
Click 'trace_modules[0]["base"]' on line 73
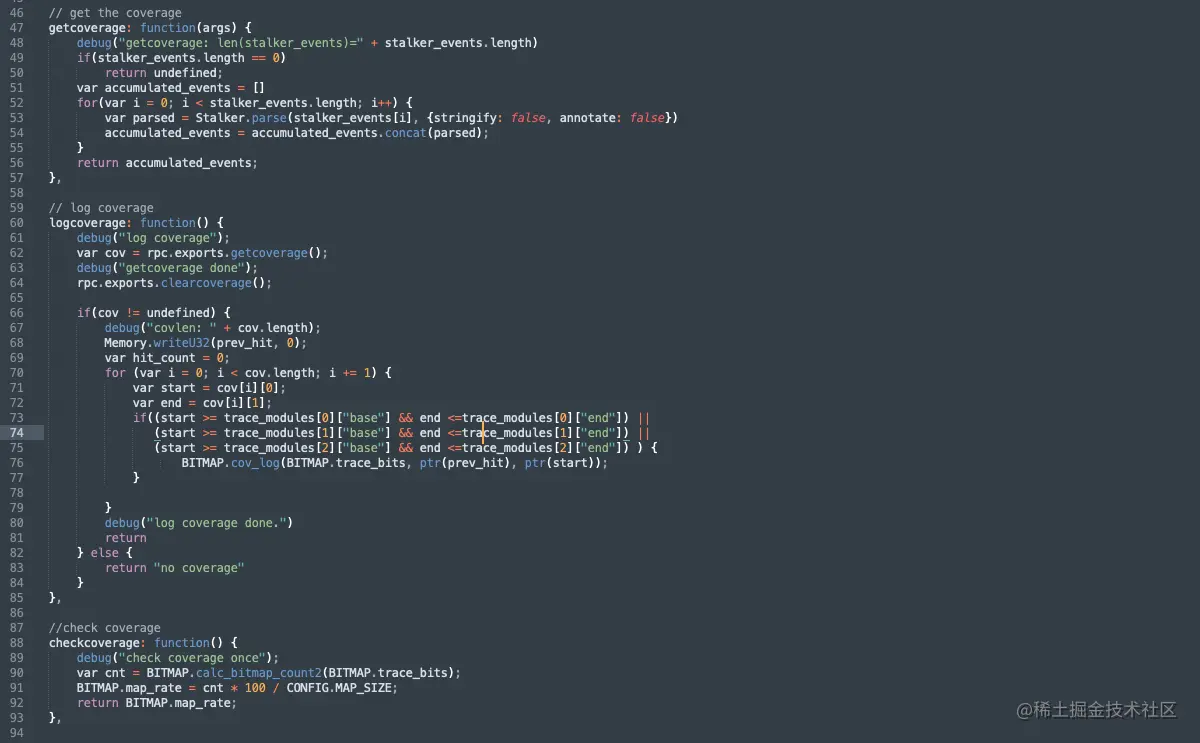point(307,418)
